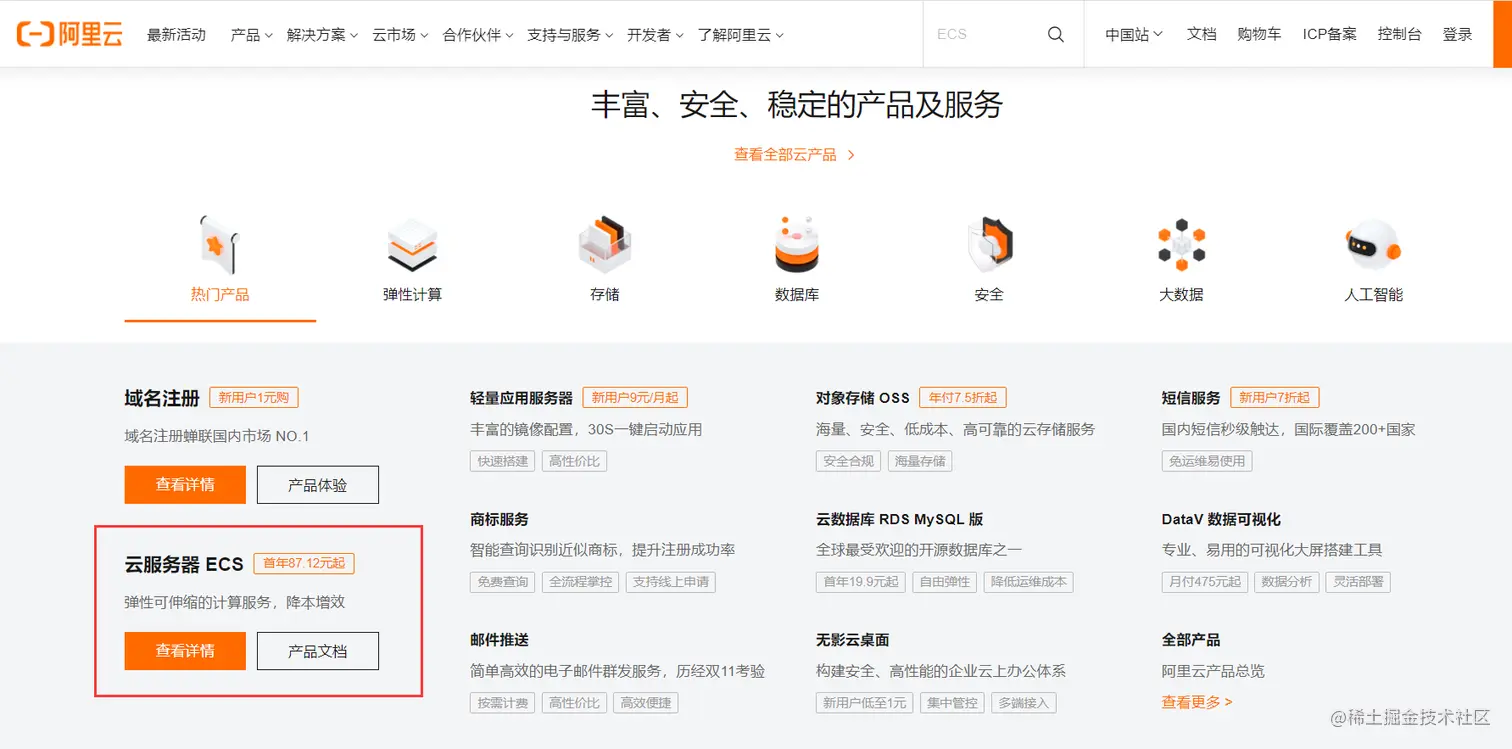The width and height of the screenshot is (1512, 749).
Task: Select the 人工智能 robot icon
Action: point(1373,245)
